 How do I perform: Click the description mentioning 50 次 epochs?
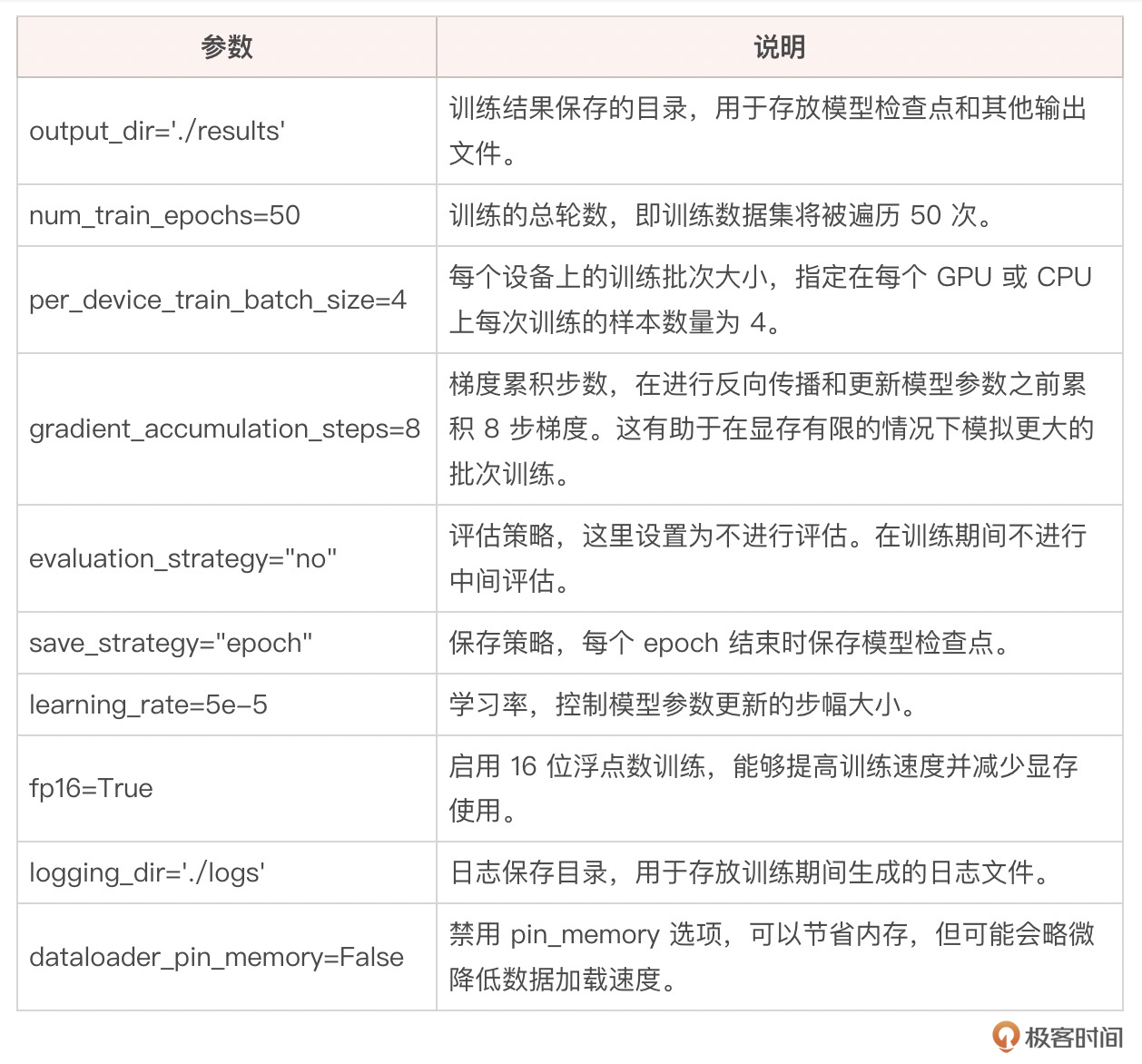pyautogui.click(x=723, y=216)
